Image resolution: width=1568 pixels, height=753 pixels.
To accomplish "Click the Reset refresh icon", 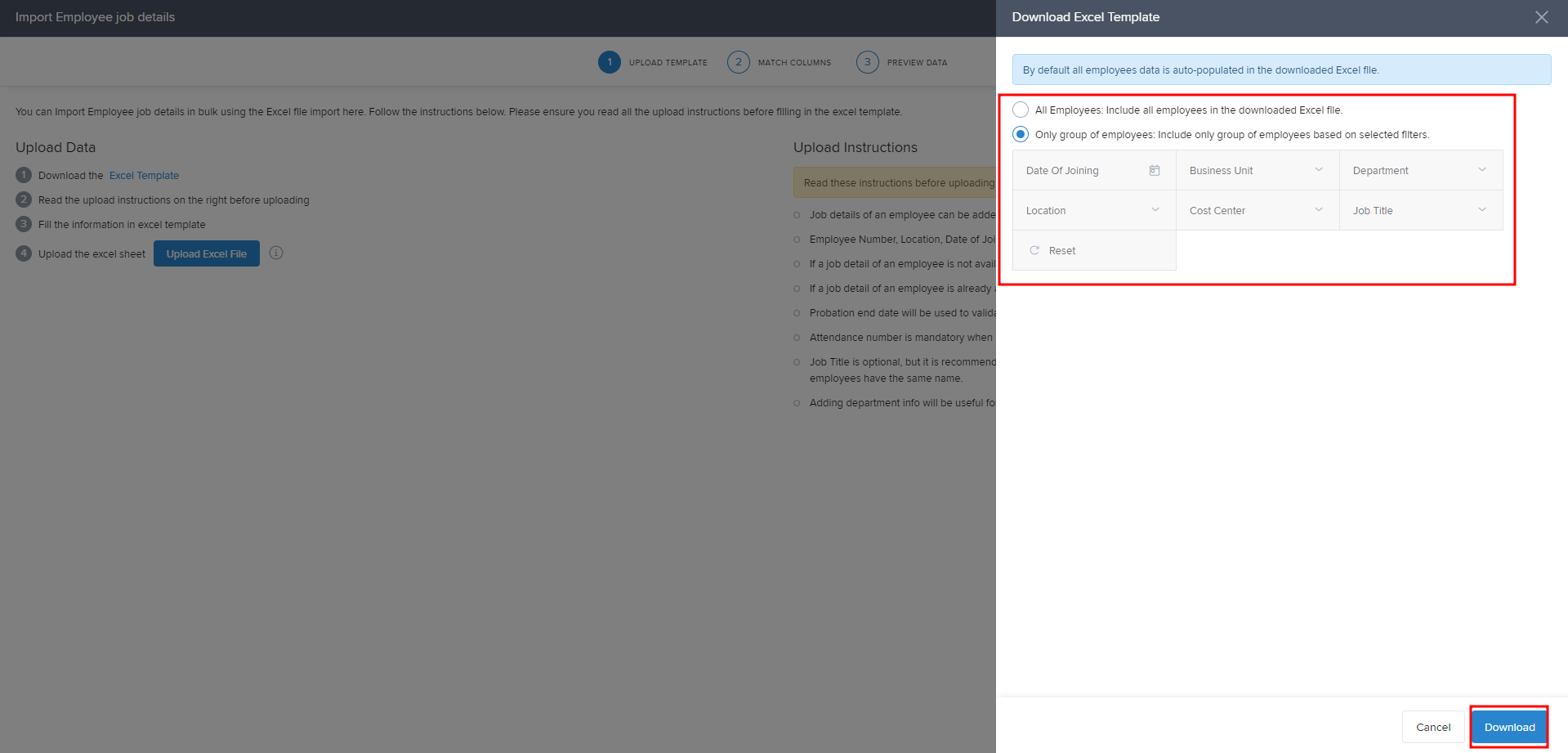I will (x=1034, y=250).
